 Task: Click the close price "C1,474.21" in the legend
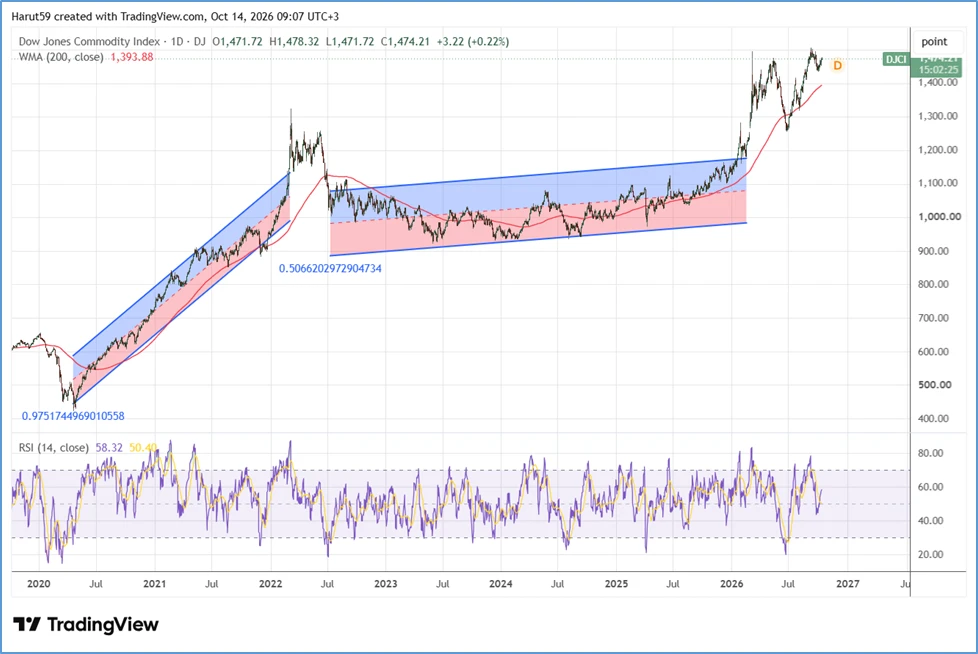tap(405, 42)
